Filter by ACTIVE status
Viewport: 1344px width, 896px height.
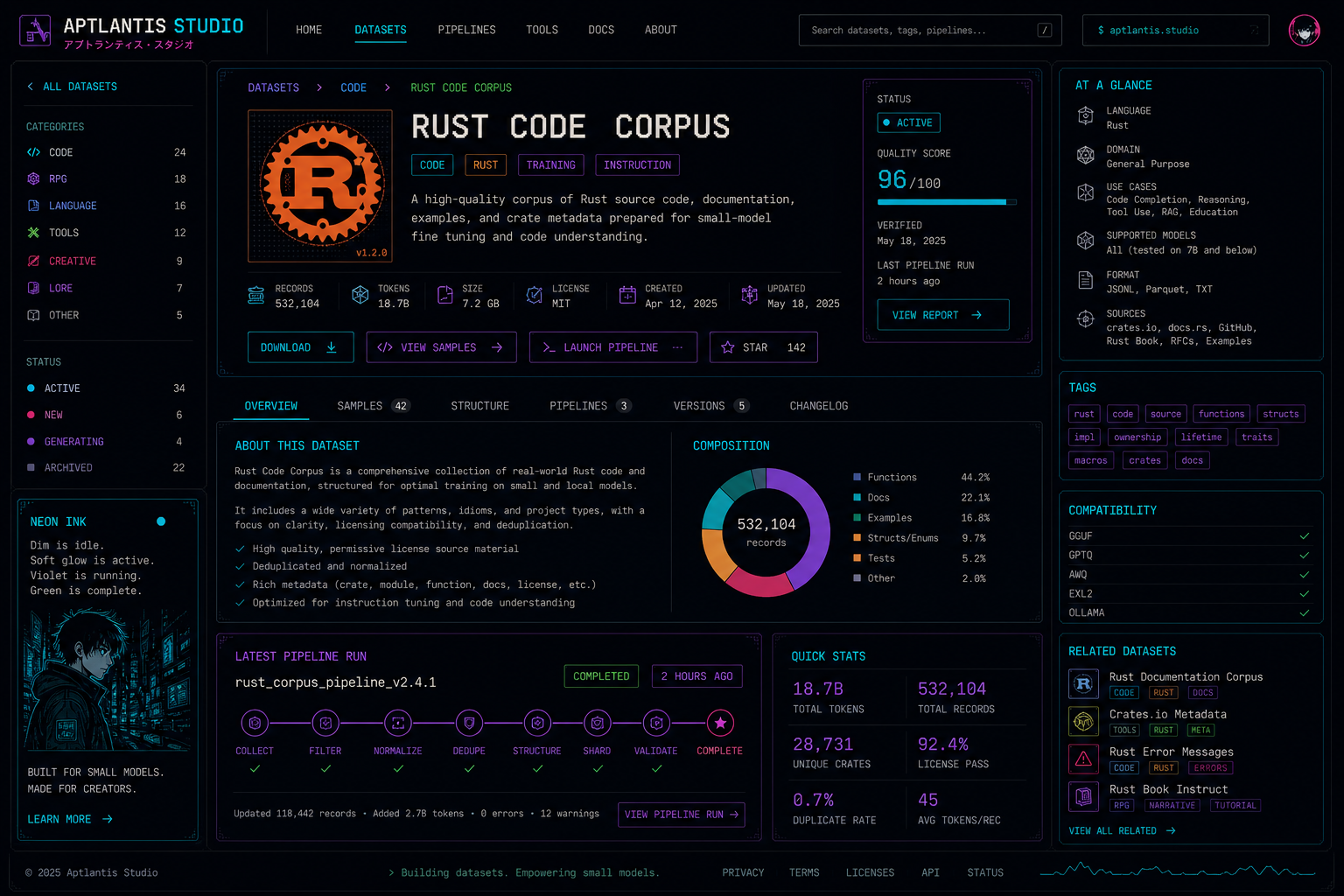tap(106, 388)
